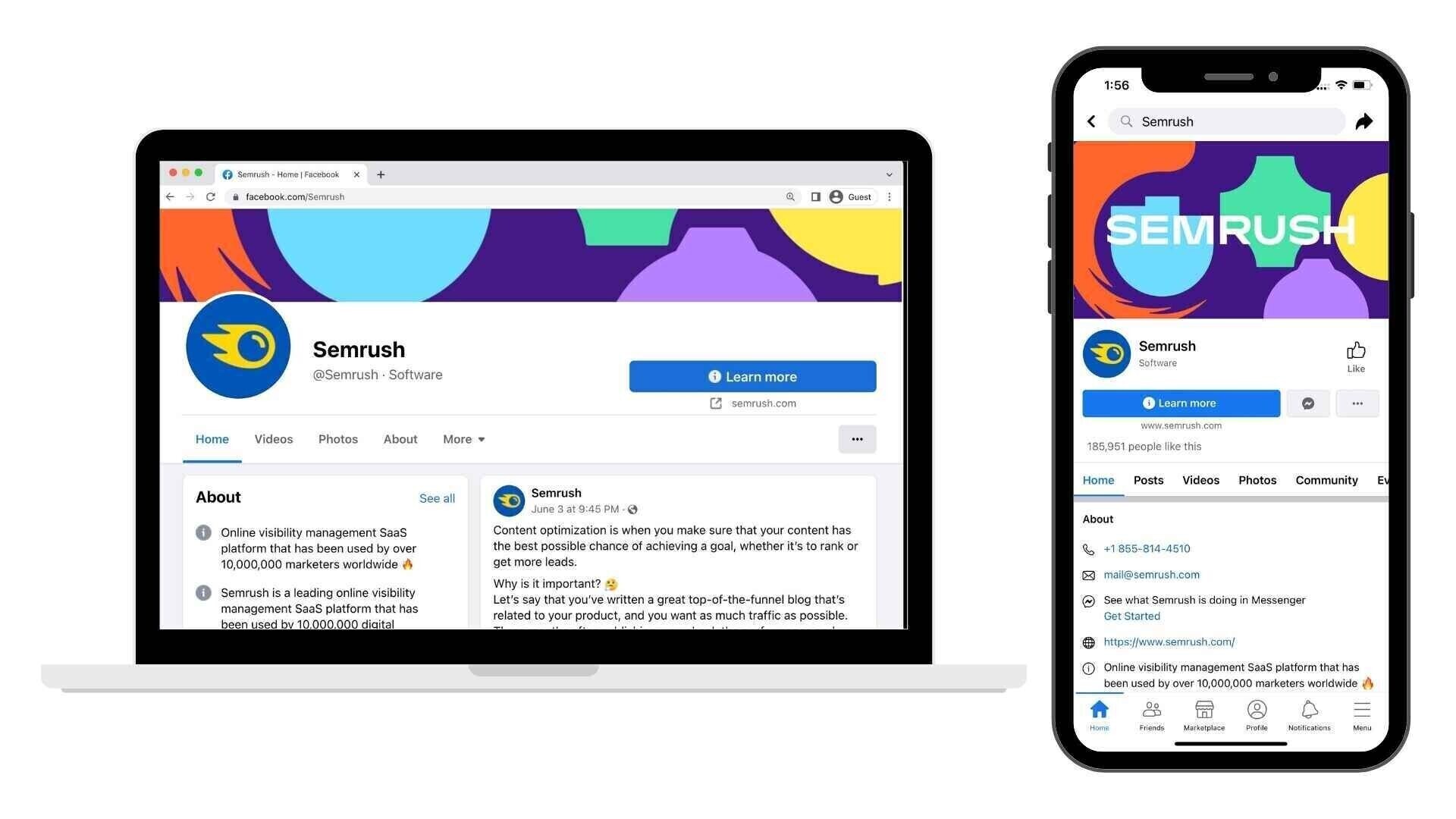
Task: Expand the three-dot options on mobile profile
Action: 1356,403
